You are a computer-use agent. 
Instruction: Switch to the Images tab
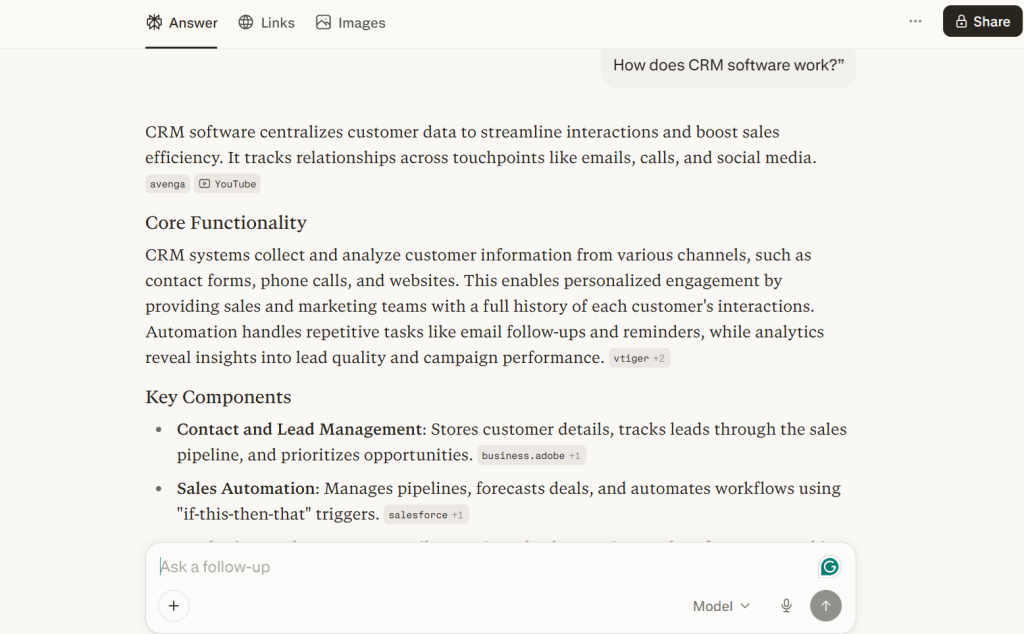(350, 22)
